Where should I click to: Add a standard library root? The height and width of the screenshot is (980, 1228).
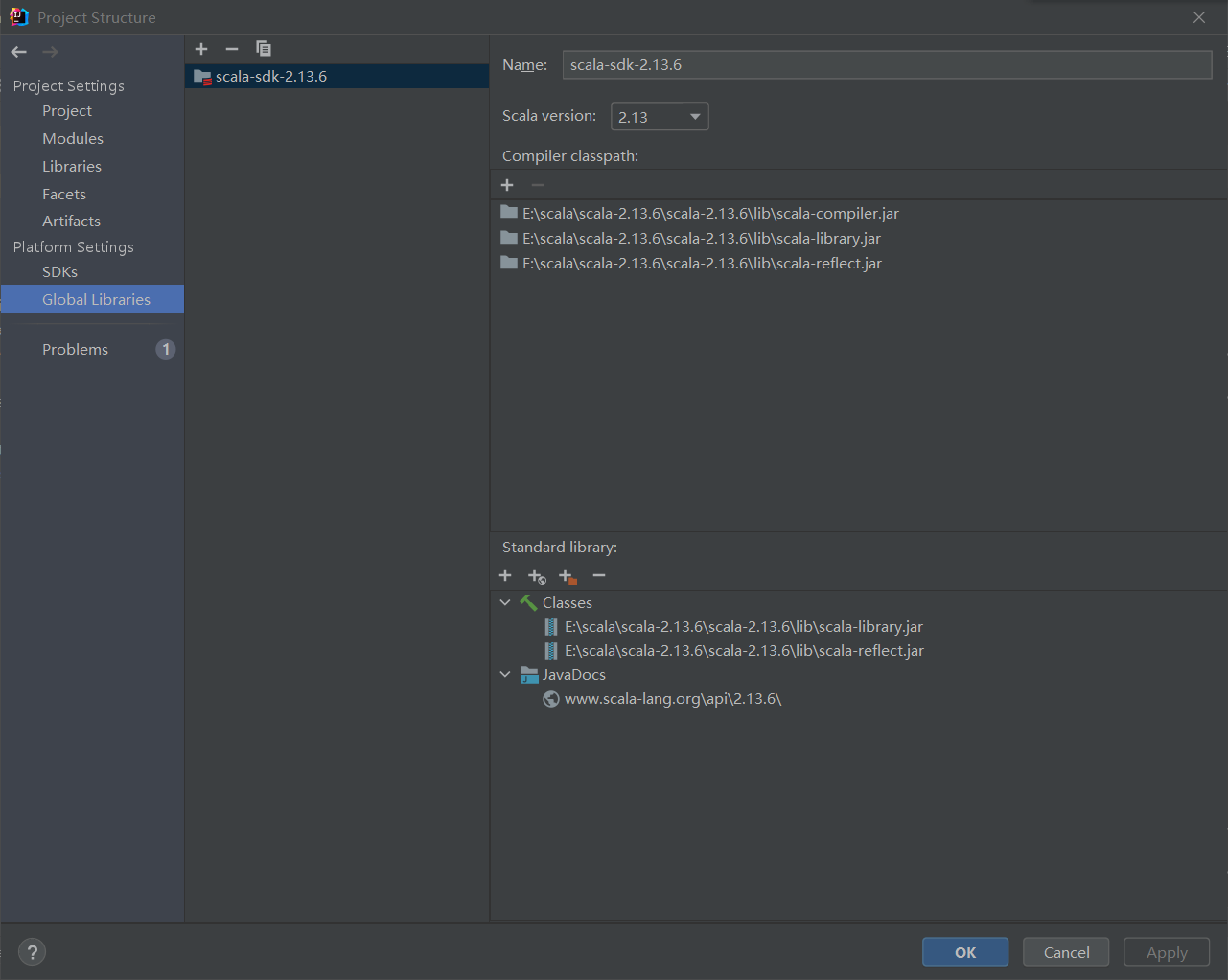click(505, 575)
